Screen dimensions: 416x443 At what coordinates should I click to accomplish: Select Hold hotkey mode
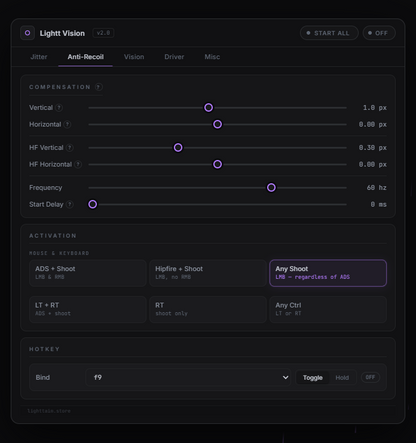342,378
